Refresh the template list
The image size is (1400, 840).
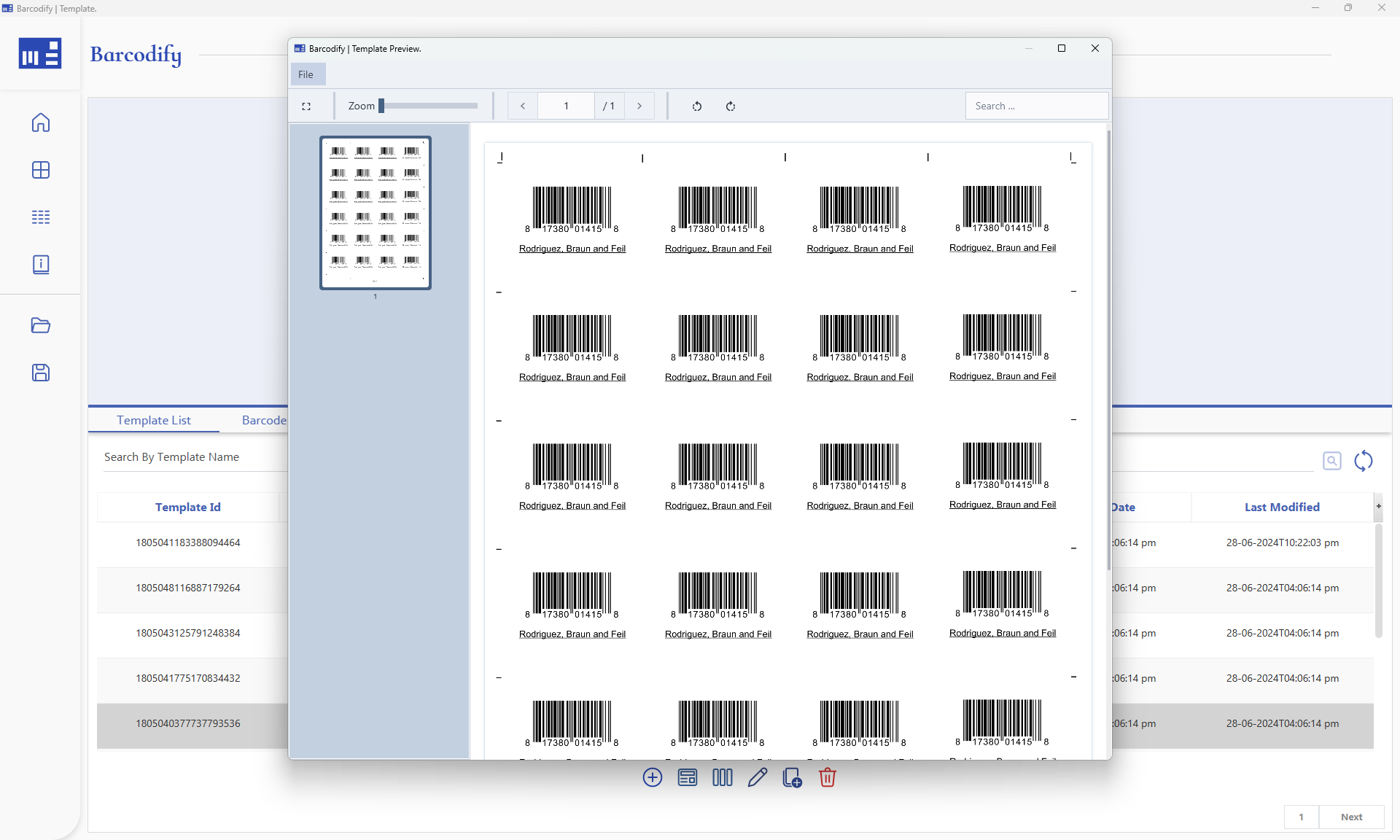pyautogui.click(x=1364, y=461)
